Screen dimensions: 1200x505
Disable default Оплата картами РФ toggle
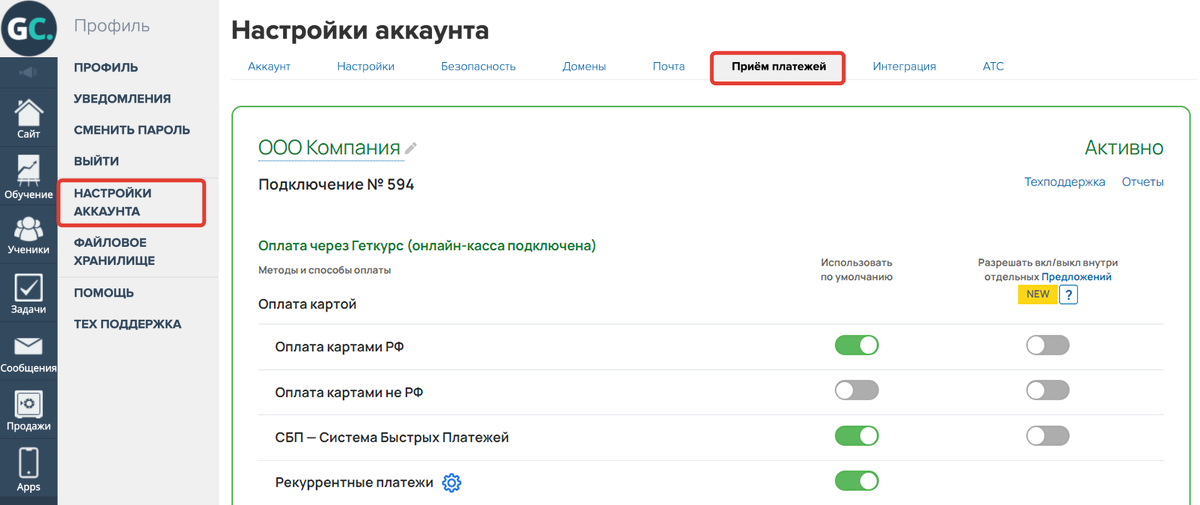click(x=856, y=346)
